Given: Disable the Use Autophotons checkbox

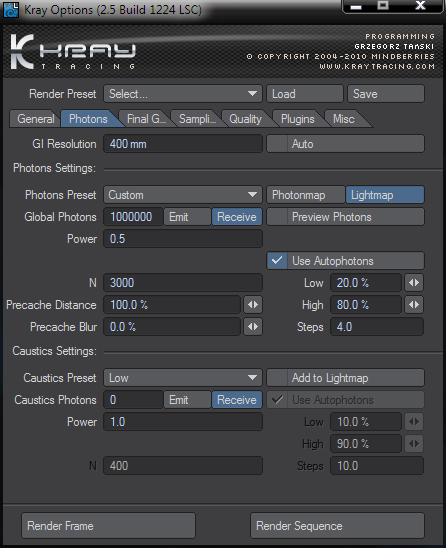Looking at the screenshot, I should pyautogui.click(x=277, y=261).
